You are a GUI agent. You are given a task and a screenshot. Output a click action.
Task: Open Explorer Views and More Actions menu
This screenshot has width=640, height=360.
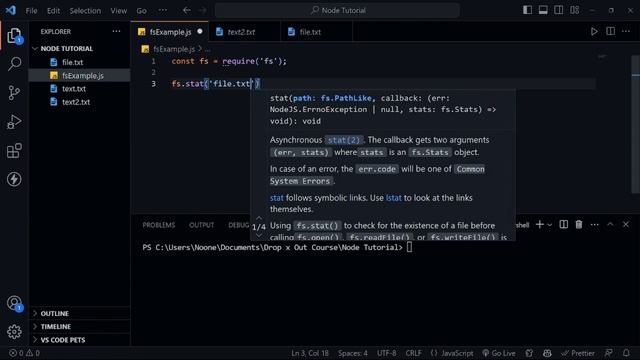tap(116, 31)
